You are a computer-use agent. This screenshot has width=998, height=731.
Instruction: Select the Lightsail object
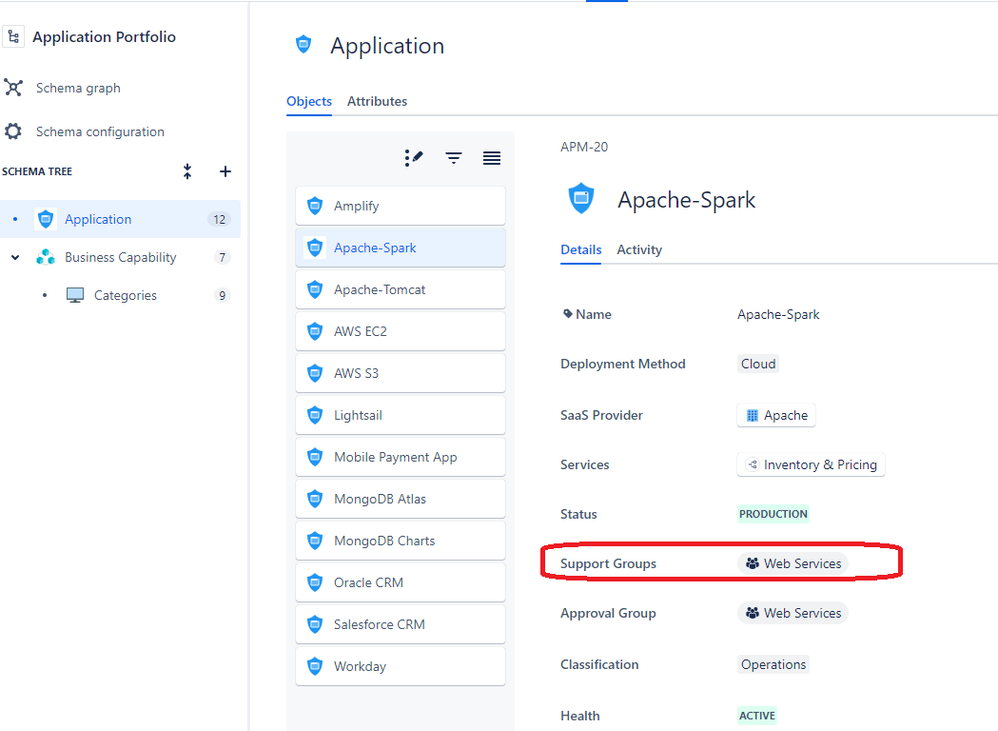(400, 415)
